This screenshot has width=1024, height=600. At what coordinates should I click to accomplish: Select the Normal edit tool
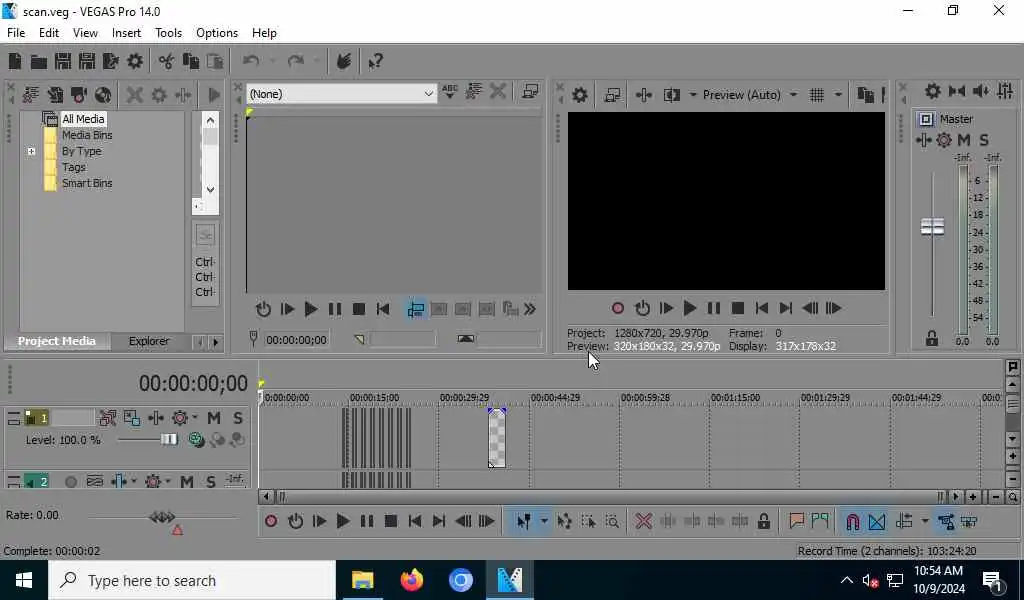(523, 522)
